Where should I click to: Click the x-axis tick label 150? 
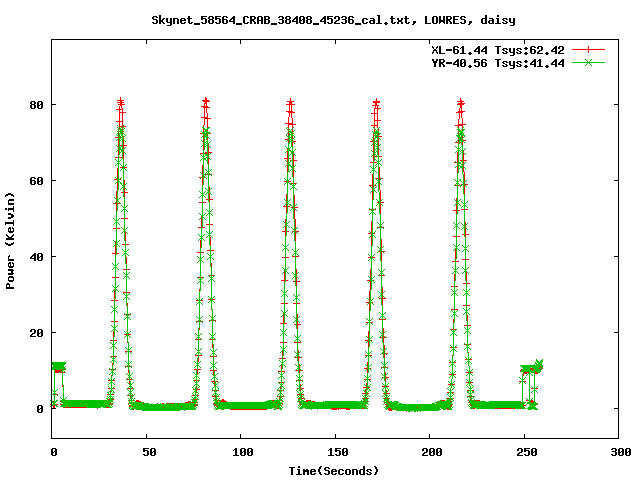point(335,452)
